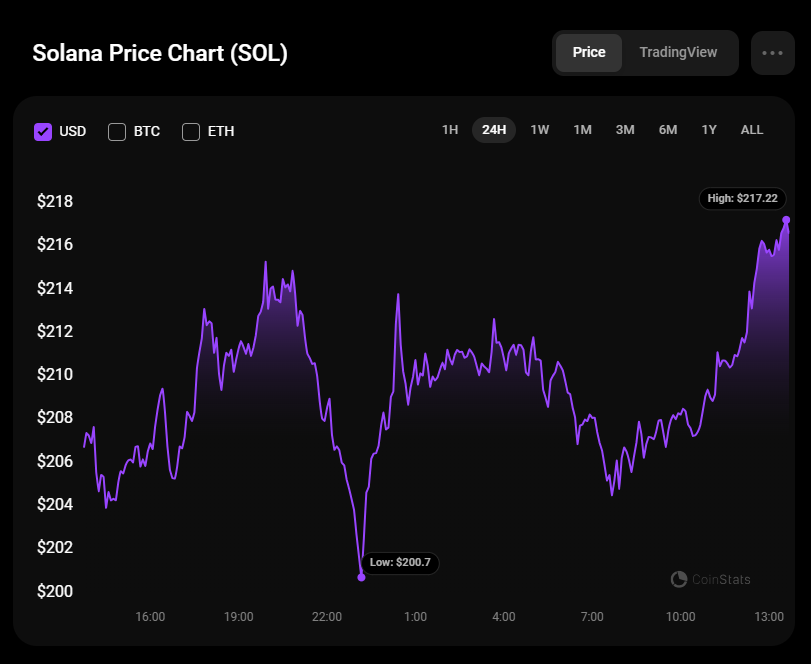Switch to the TradingView tab
Viewport: 811px width, 664px height.
pos(678,52)
